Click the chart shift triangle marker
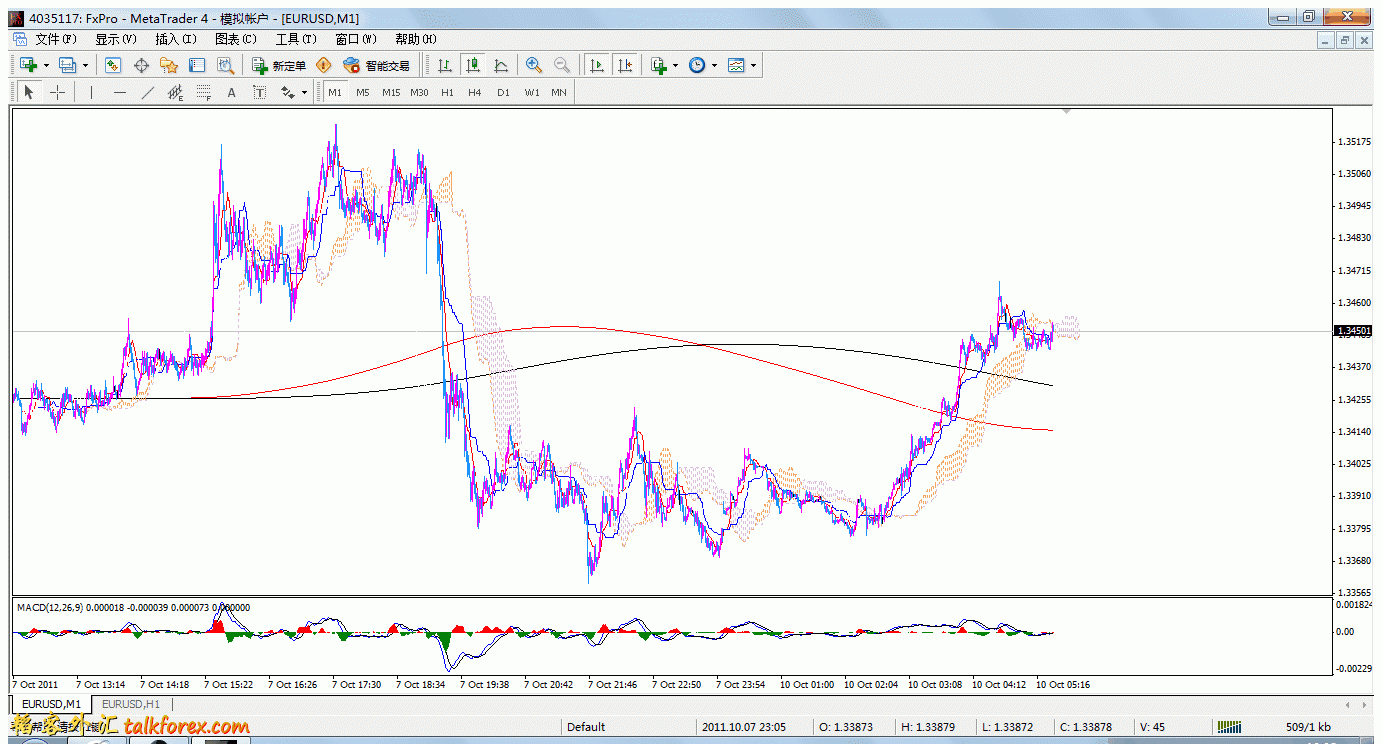 pos(1067,111)
